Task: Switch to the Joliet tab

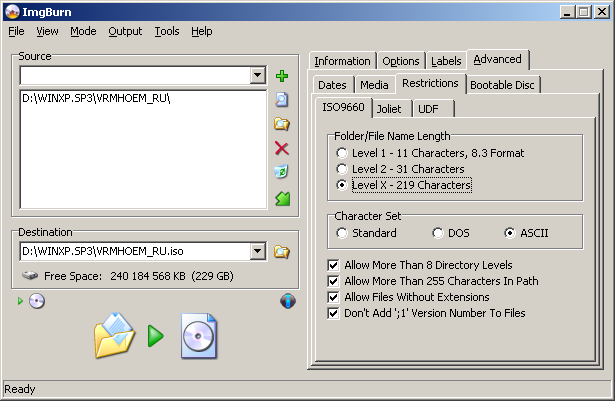Action: coord(389,109)
